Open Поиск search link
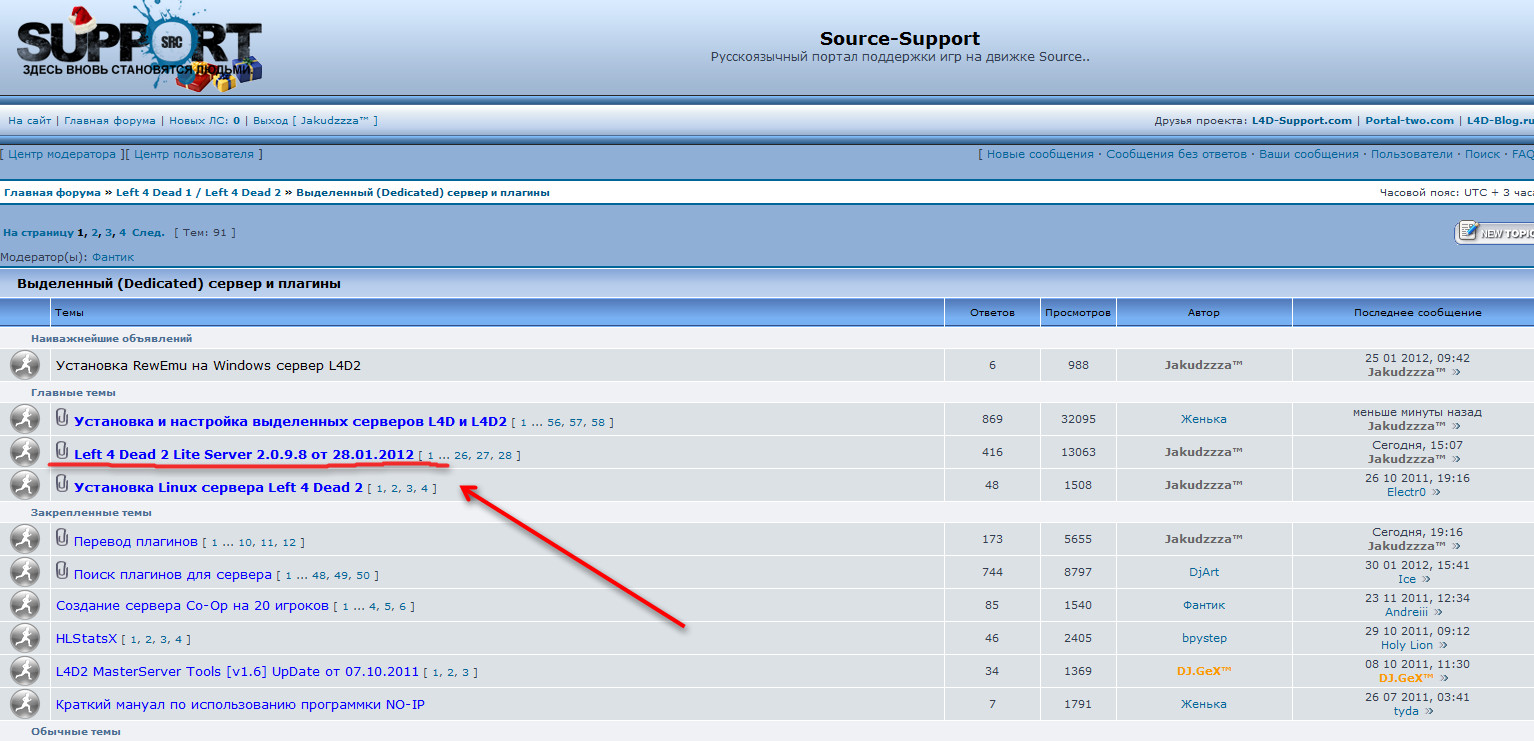 1482,154
